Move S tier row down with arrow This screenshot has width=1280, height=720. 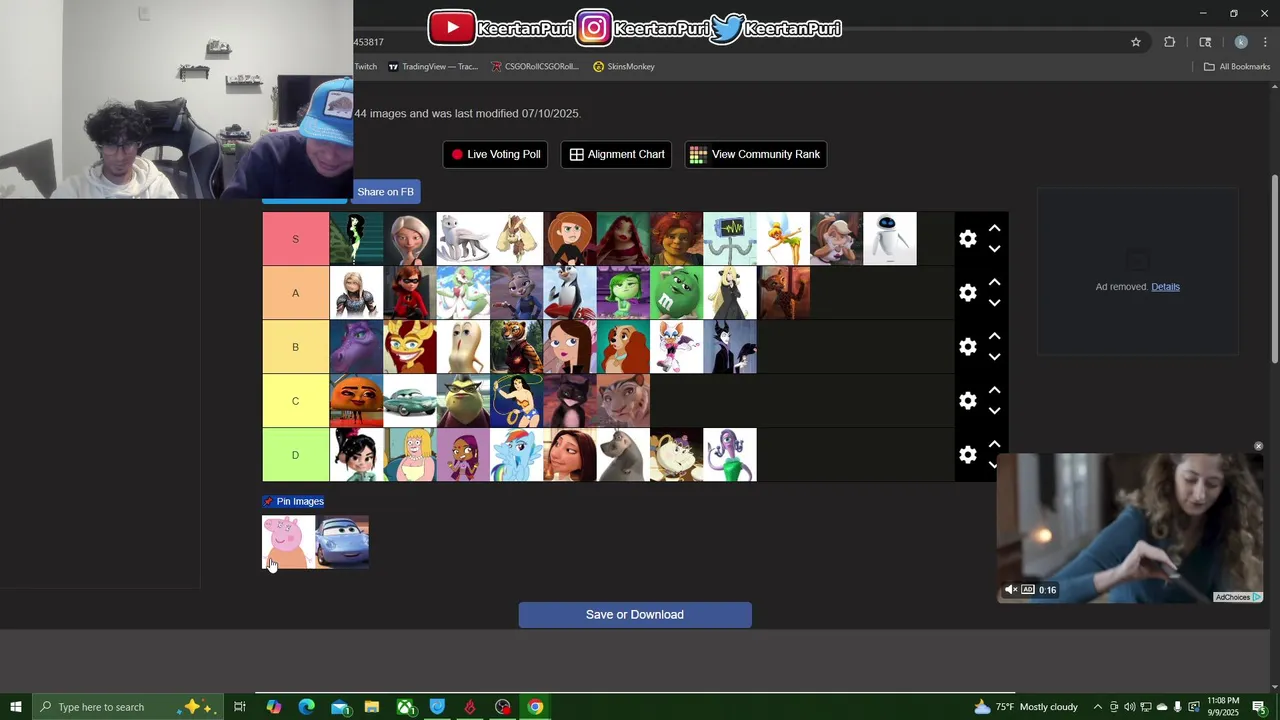(994, 249)
